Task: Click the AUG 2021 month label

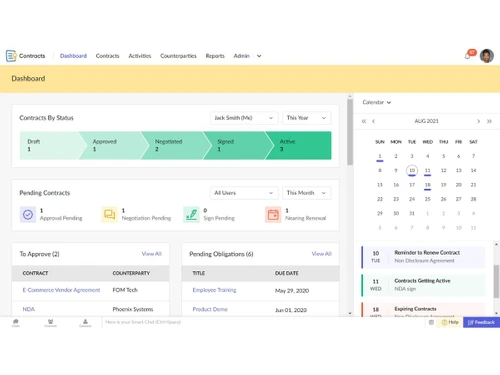Action: click(426, 121)
